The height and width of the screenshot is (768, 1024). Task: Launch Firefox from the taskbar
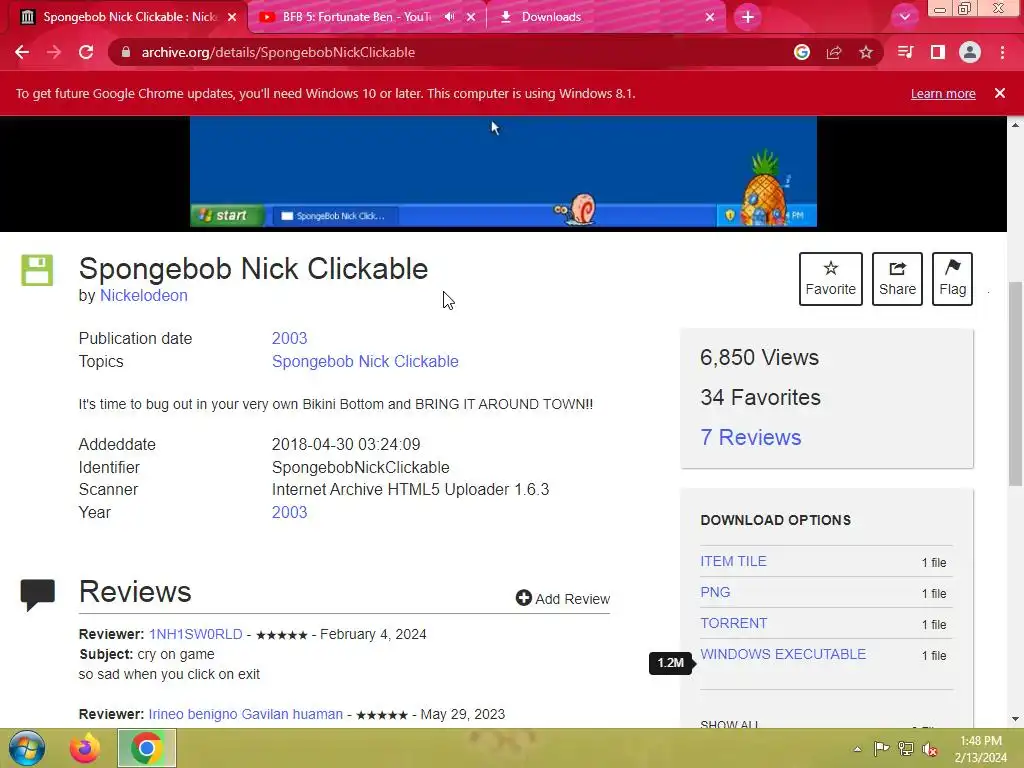tap(85, 748)
